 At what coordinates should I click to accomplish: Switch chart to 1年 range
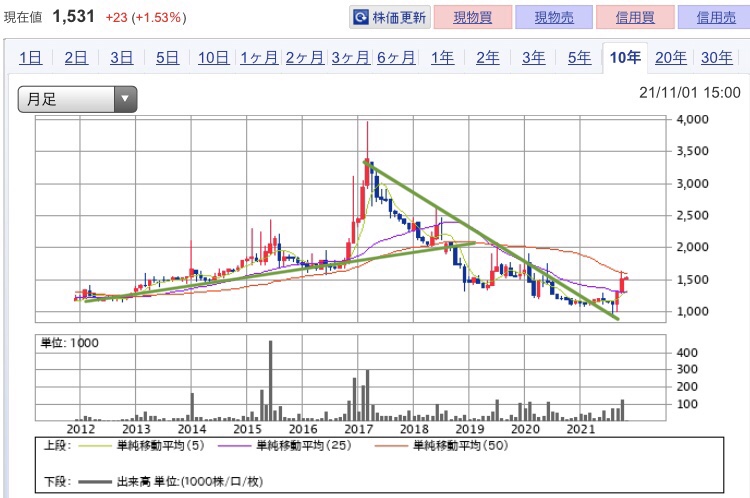coord(442,58)
